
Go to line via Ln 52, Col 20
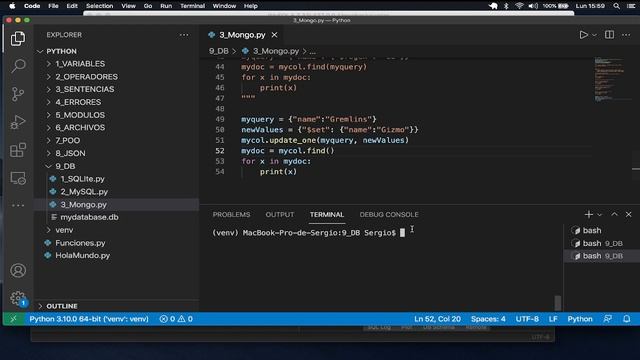[x=437, y=319]
